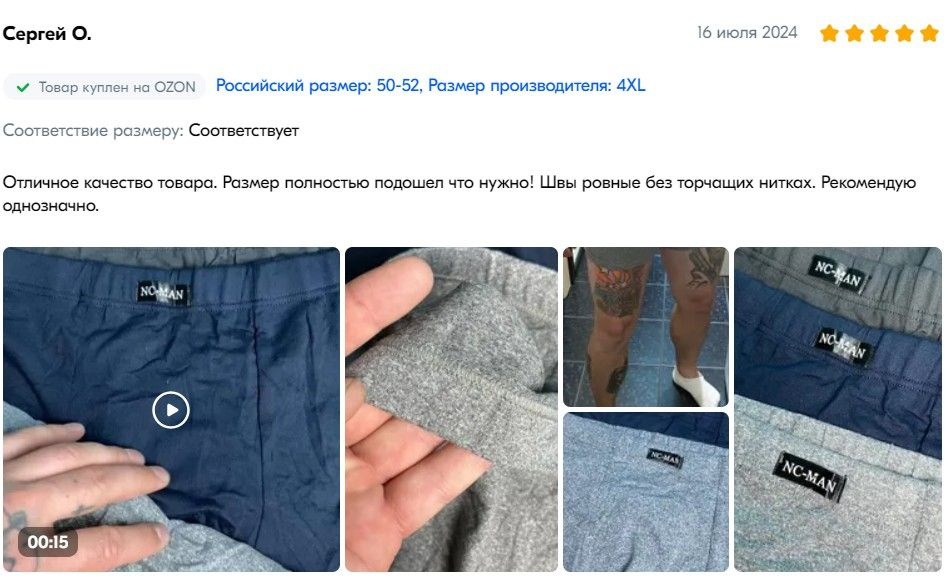Open the 'Российский размер: 50-52' size link
This screenshot has width=947, height=579.
pyautogui.click(x=318, y=86)
